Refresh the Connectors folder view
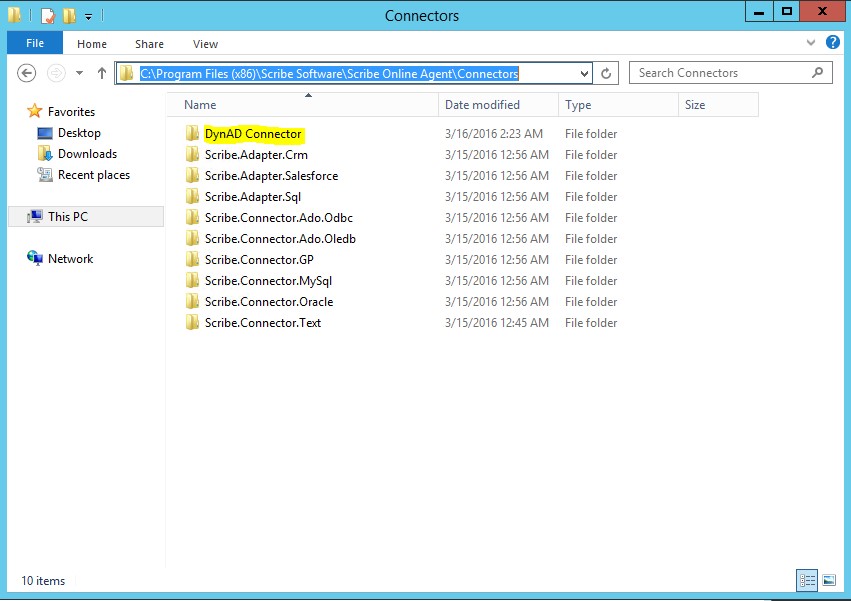The height and width of the screenshot is (601, 851). (606, 73)
